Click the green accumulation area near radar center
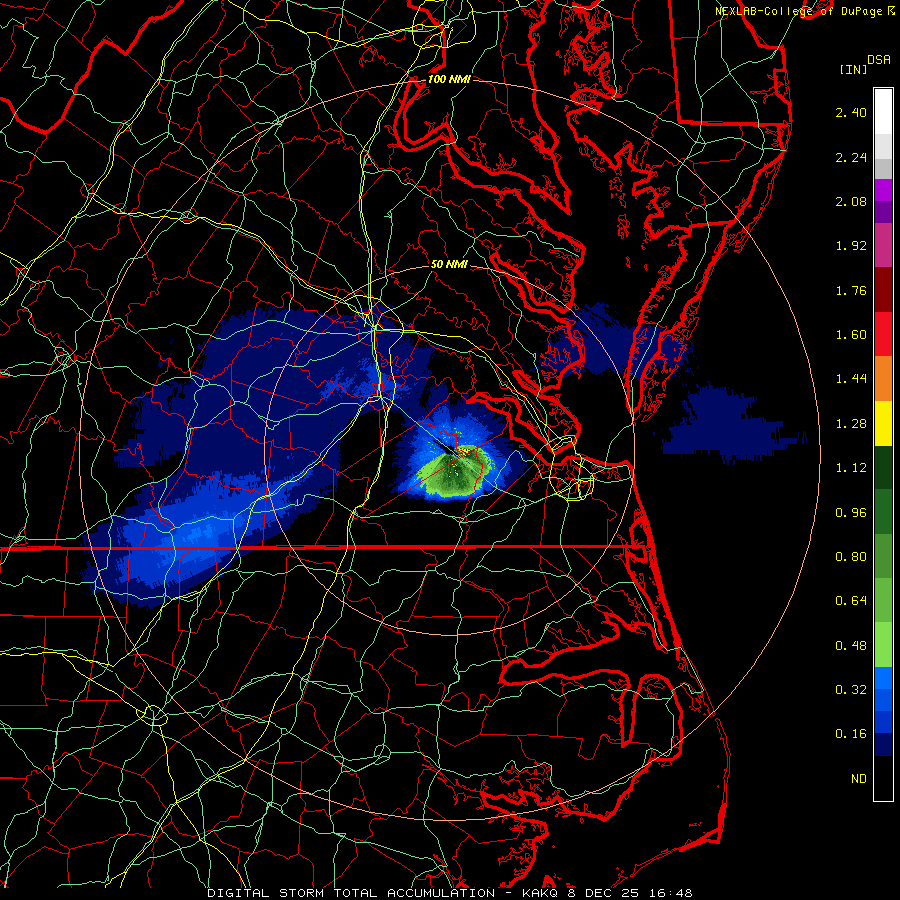Viewport: 900px width, 900px height. (x=453, y=474)
